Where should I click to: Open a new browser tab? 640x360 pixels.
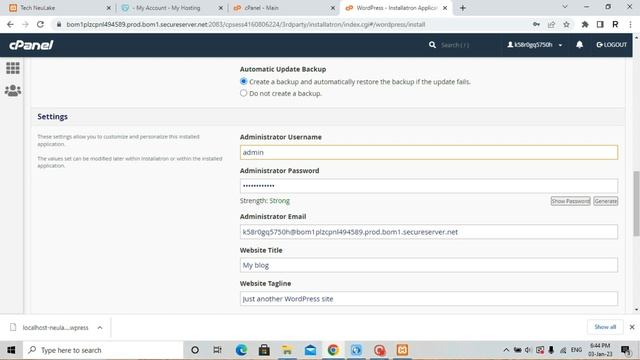pos(462,8)
